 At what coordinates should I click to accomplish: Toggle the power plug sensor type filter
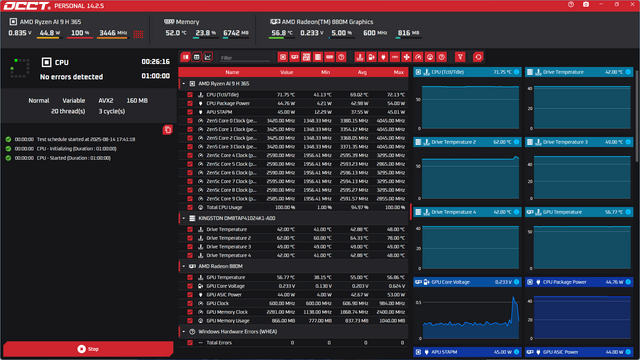click(x=383, y=57)
